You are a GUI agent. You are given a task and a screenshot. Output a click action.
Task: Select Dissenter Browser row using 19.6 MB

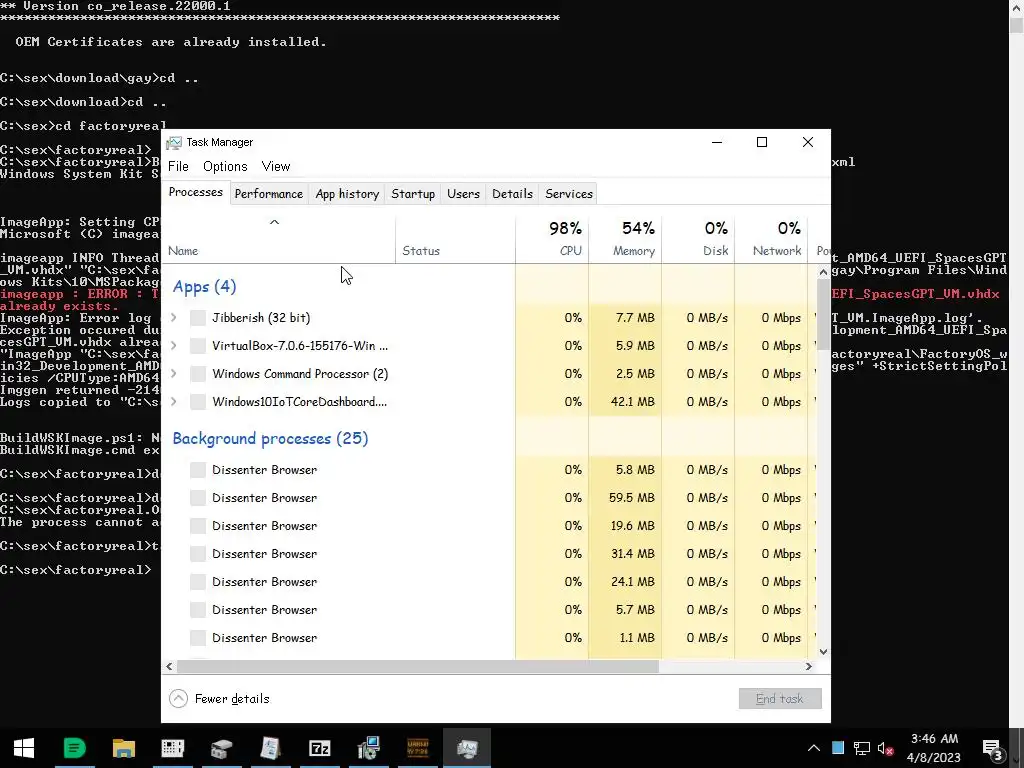[x=488, y=526]
